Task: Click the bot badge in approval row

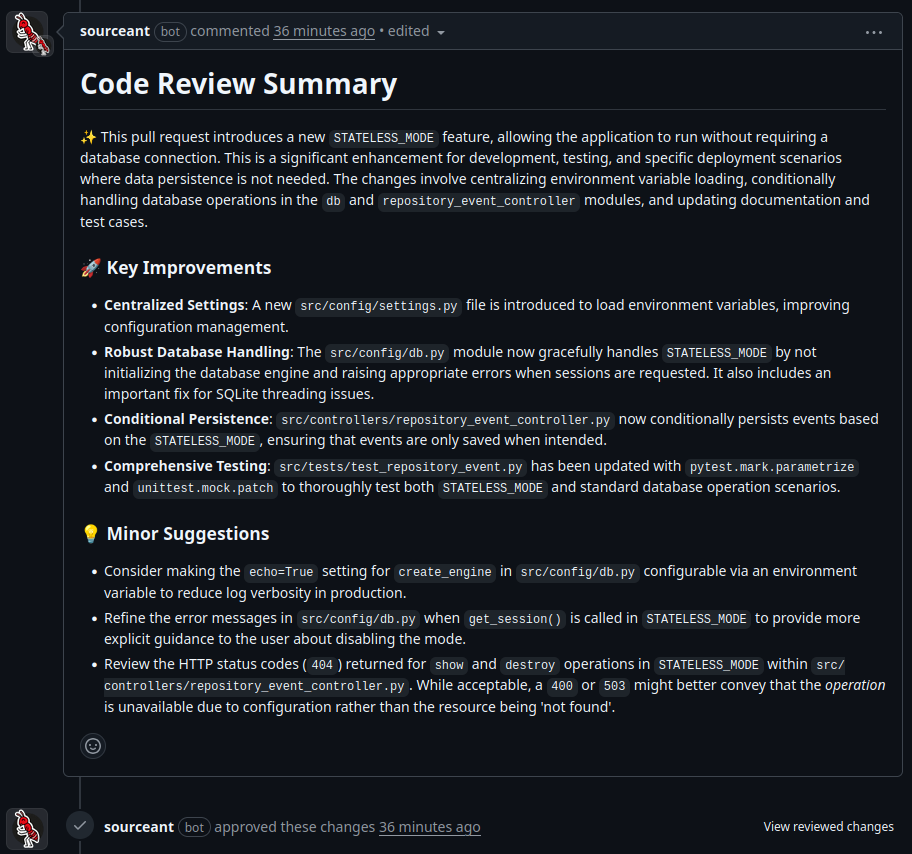Action: [194, 827]
